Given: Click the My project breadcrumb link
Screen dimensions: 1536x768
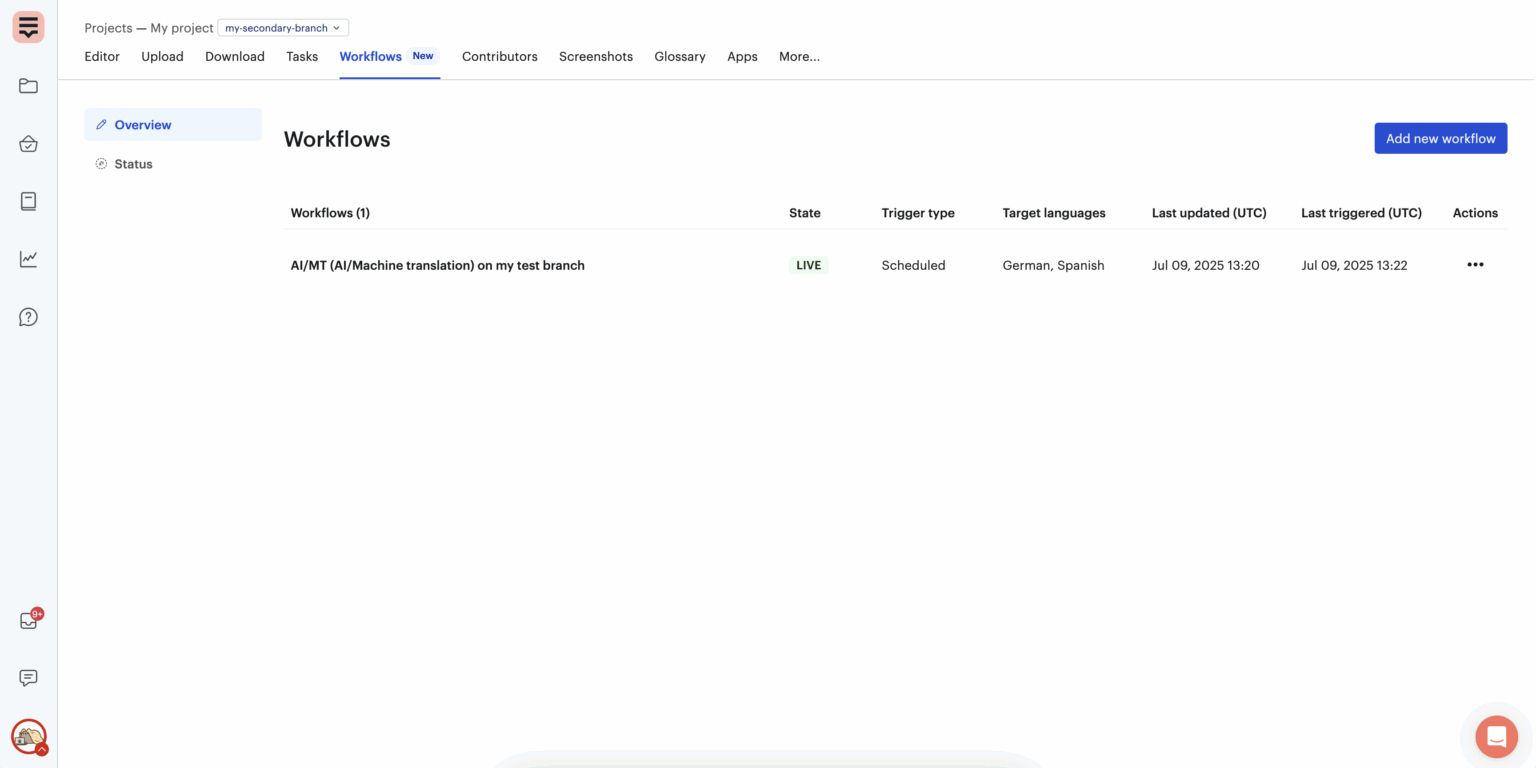Looking at the screenshot, I should pos(182,28).
